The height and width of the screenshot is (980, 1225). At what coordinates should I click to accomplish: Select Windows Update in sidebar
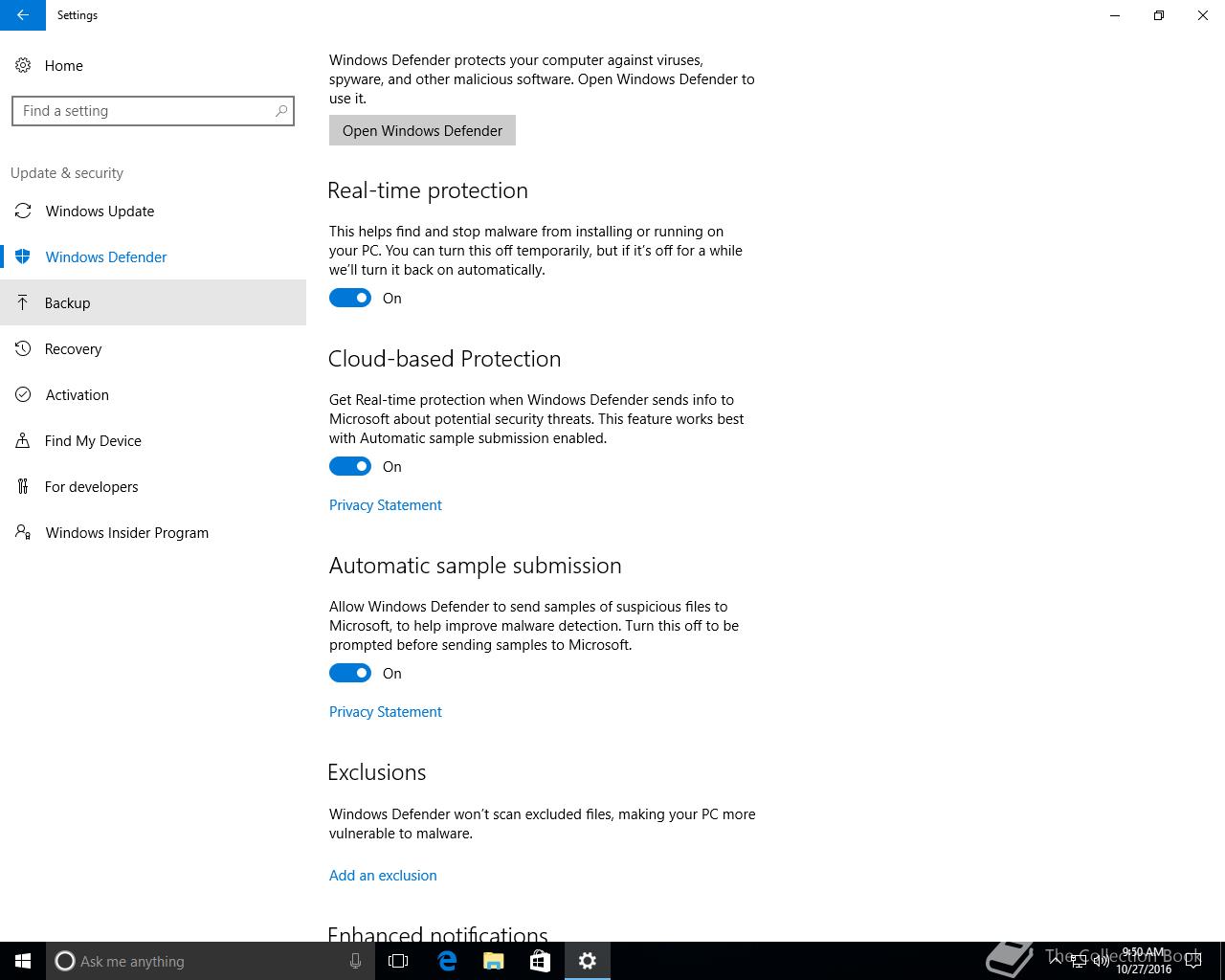(153, 211)
